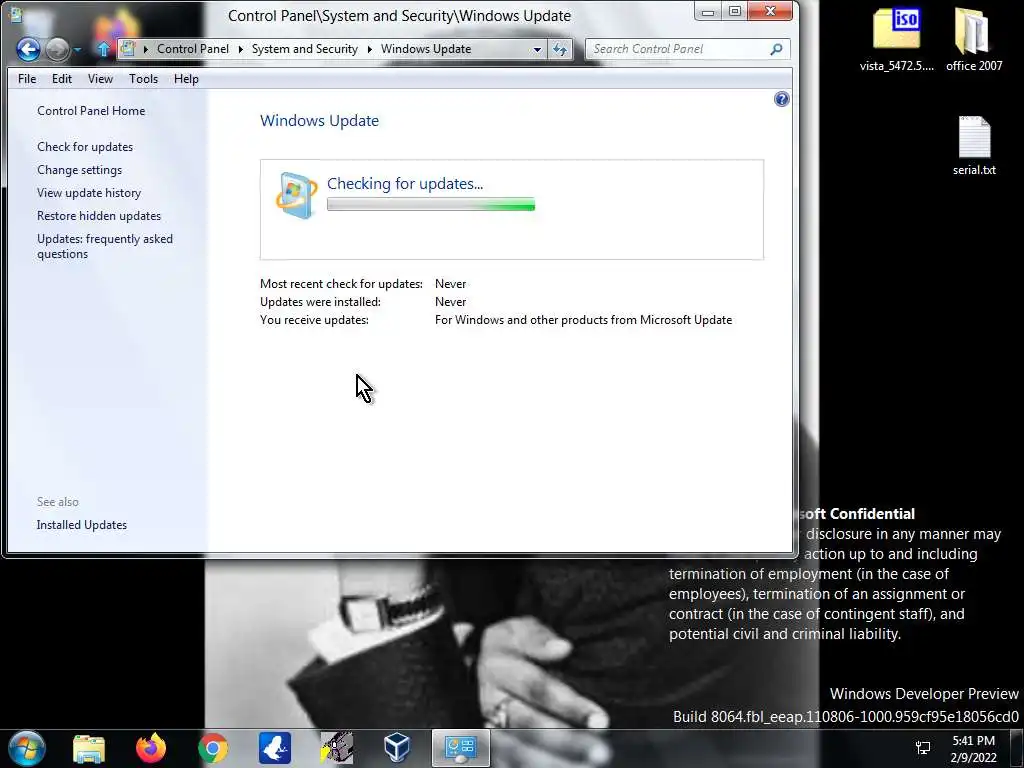The image size is (1024, 768).
Task: Minimize the Windows Update window
Action: click(x=708, y=12)
